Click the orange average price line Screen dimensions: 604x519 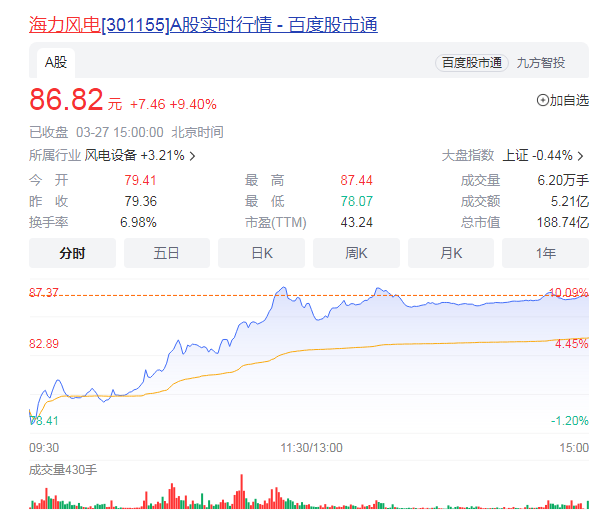[330, 348]
